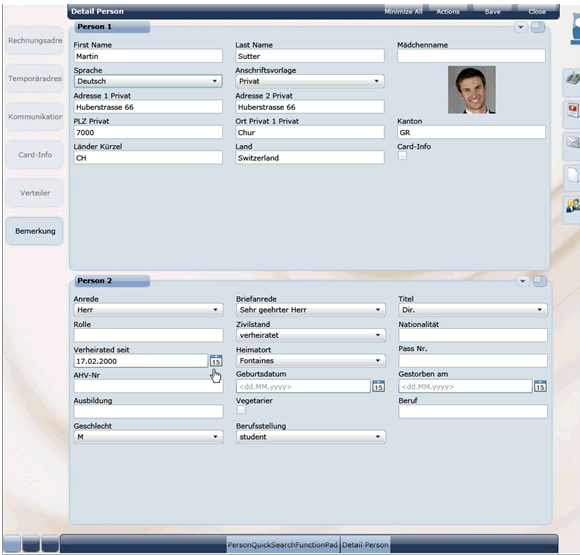Maximize the Person 1 panel
The width and height of the screenshot is (580, 555).
tap(538, 27)
